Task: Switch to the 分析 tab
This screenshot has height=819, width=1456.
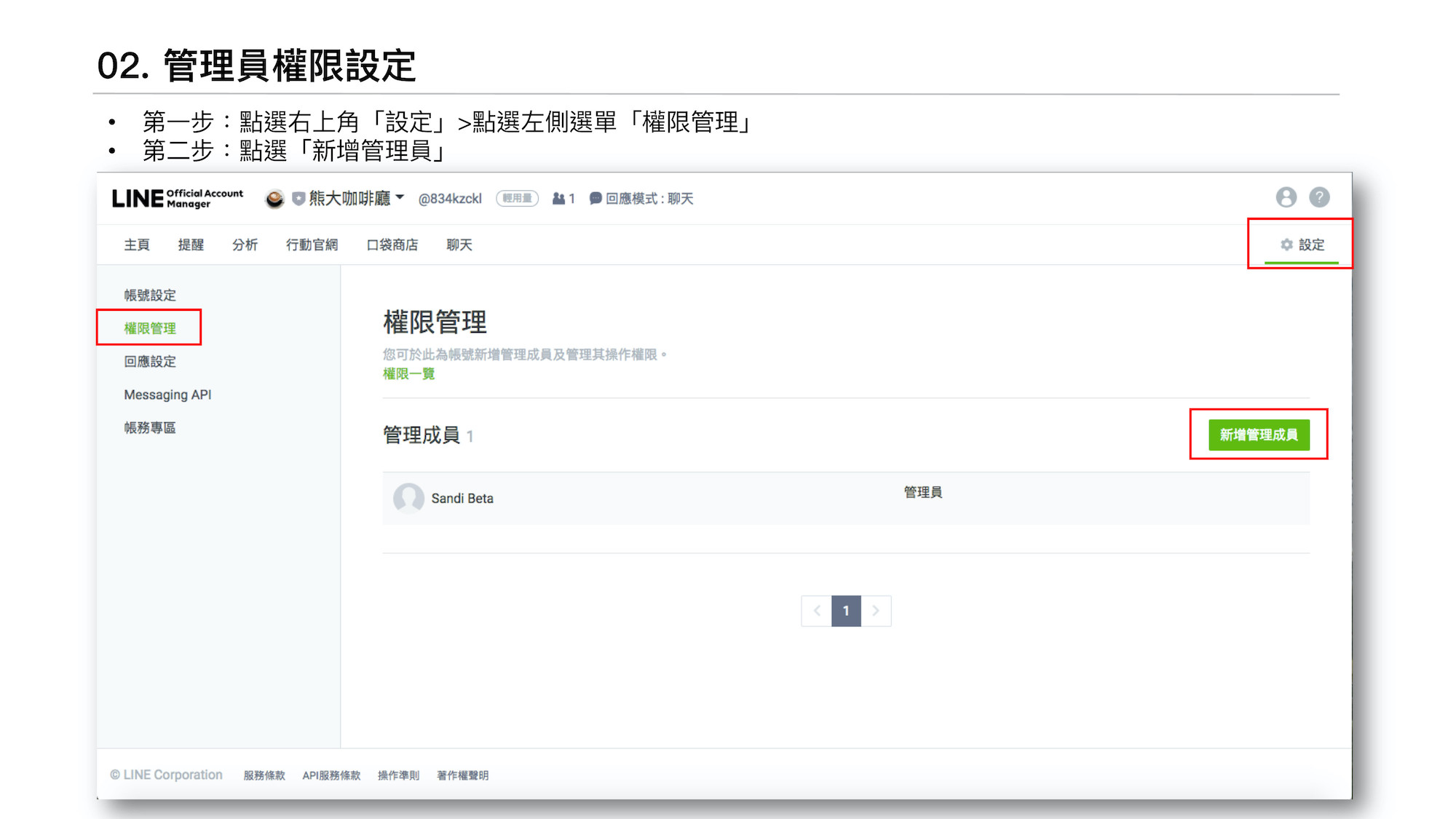Action: tap(245, 245)
